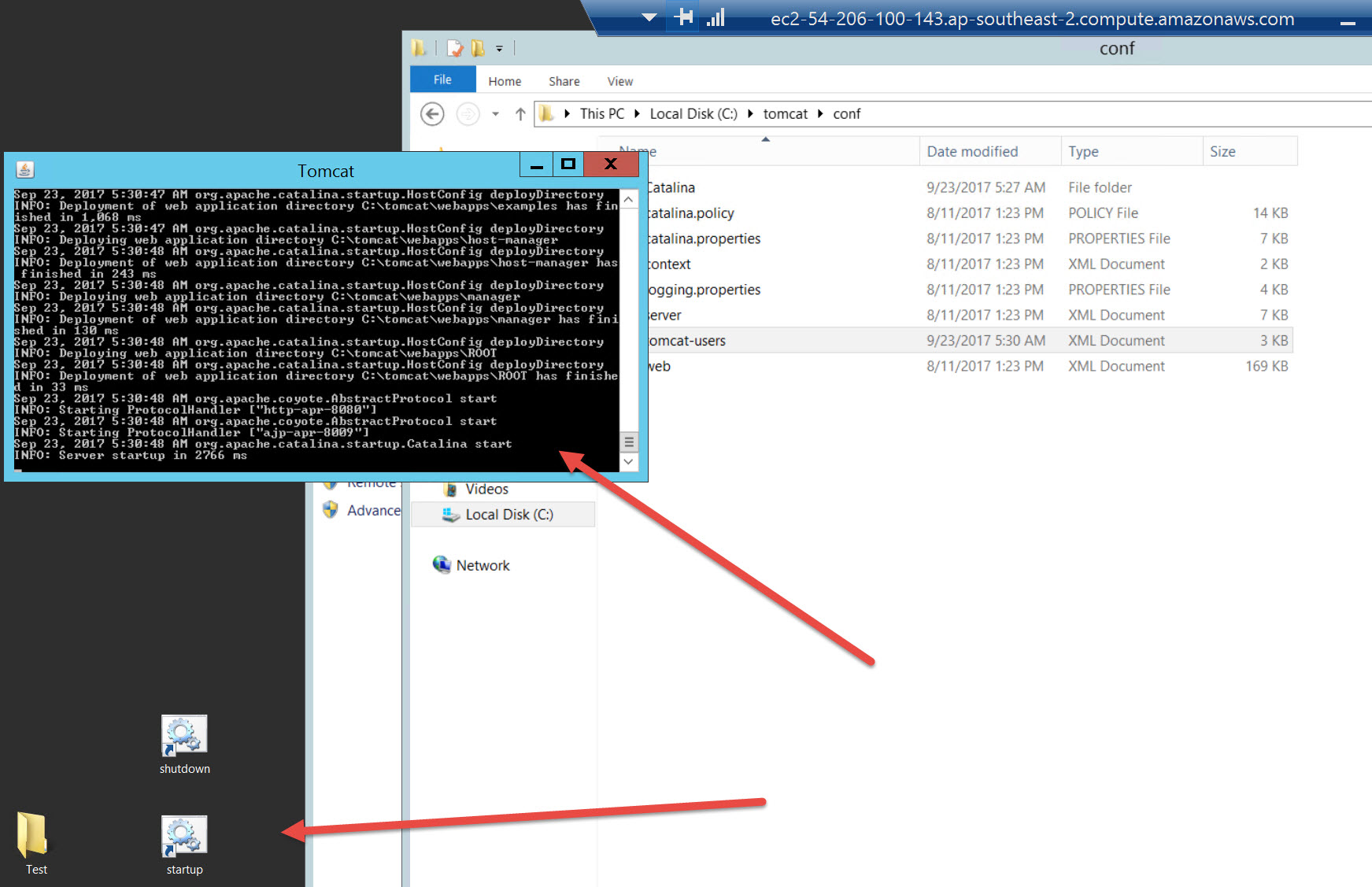Image resolution: width=1372 pixels, height=887 pixels.
Task: Click the Properties icon in the quick access toolbar
Action: coord(455,49)
